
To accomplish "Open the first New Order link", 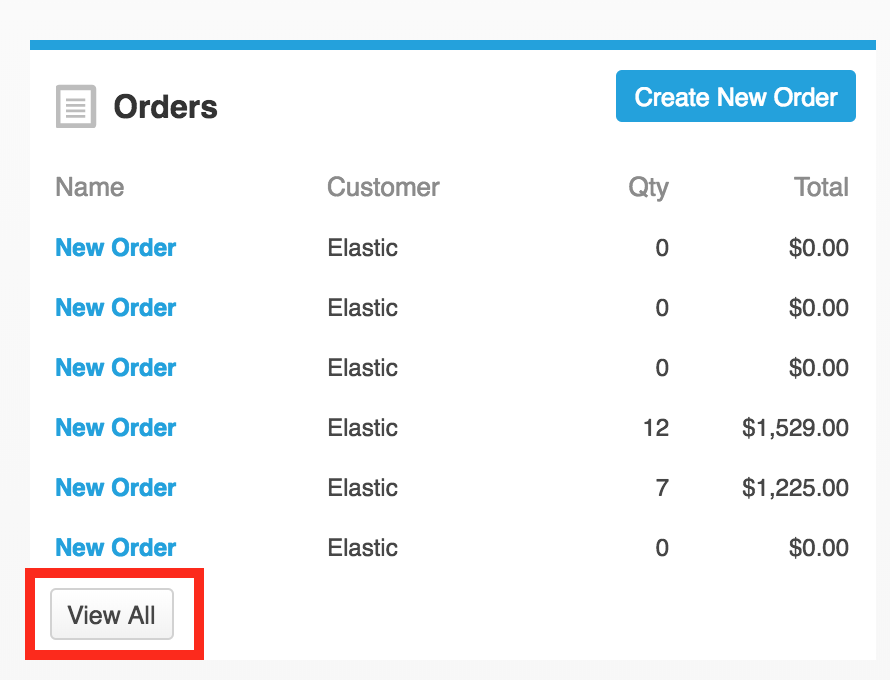I will 116,248.
